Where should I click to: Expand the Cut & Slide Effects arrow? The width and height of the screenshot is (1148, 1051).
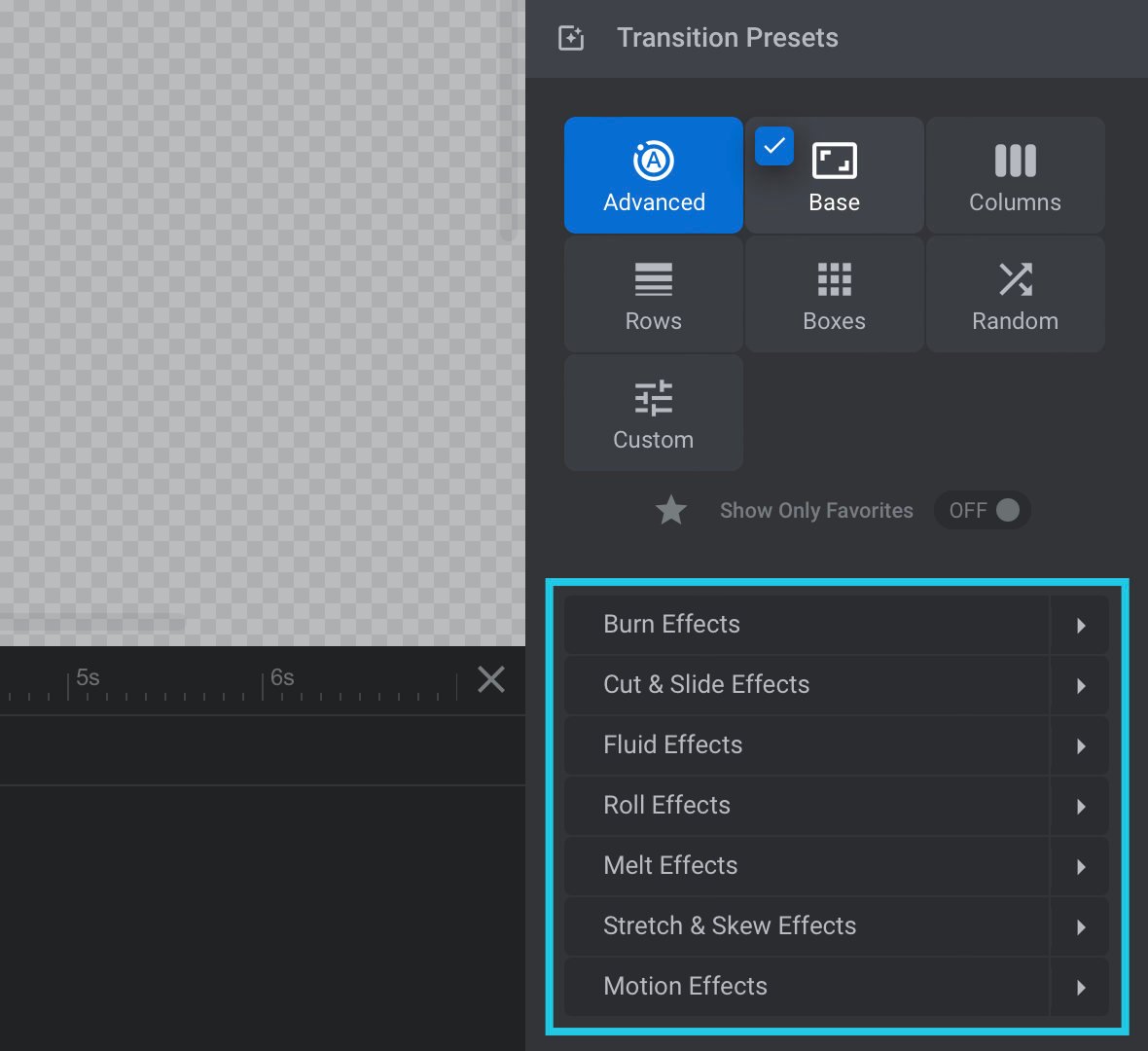tap(1080, 685)
